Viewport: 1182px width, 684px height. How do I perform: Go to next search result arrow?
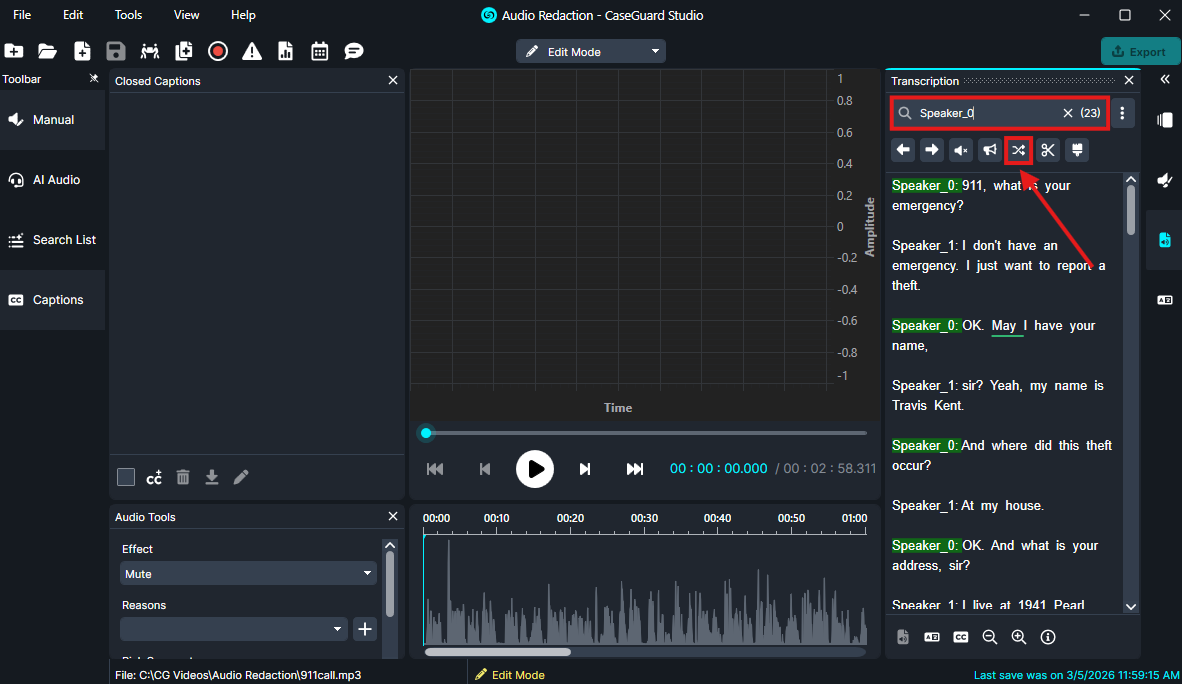[x=932, y=150]
